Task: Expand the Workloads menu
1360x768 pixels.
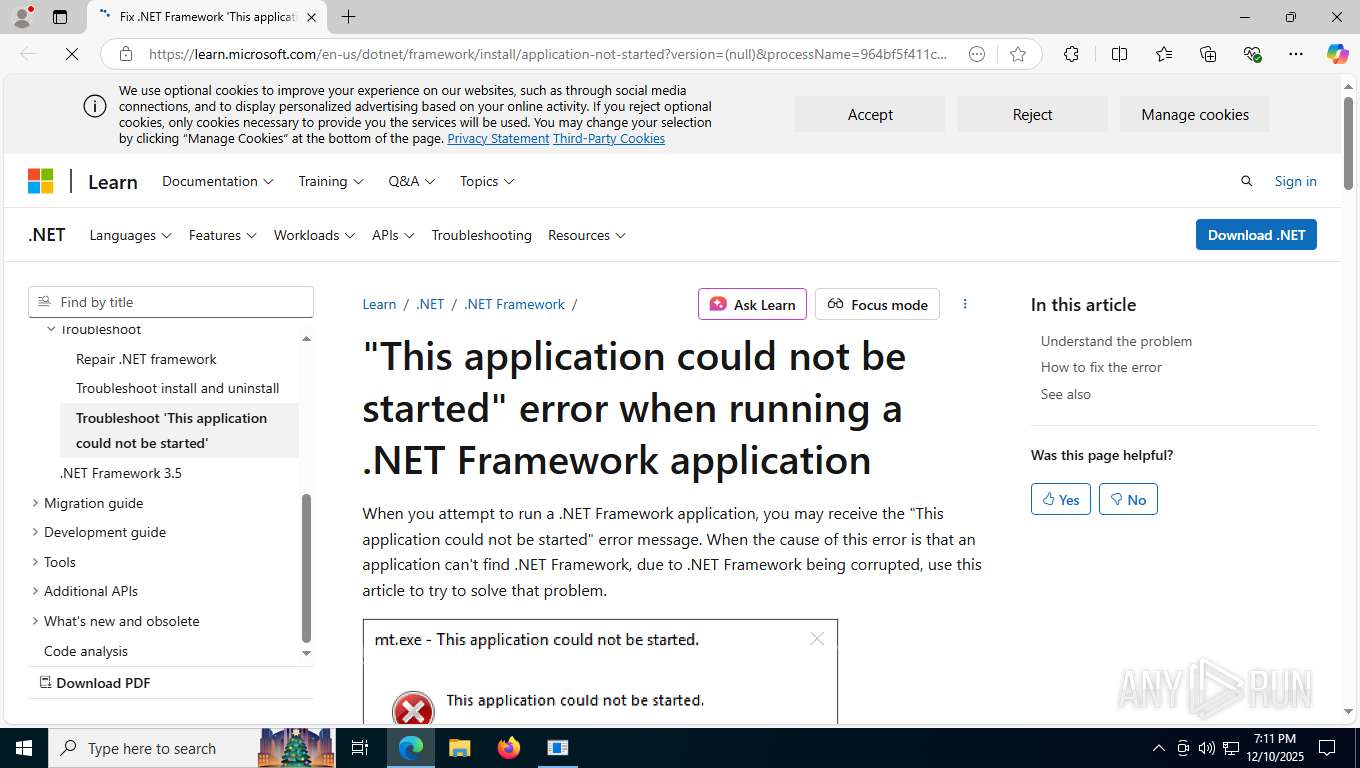Action: [314, 235]
